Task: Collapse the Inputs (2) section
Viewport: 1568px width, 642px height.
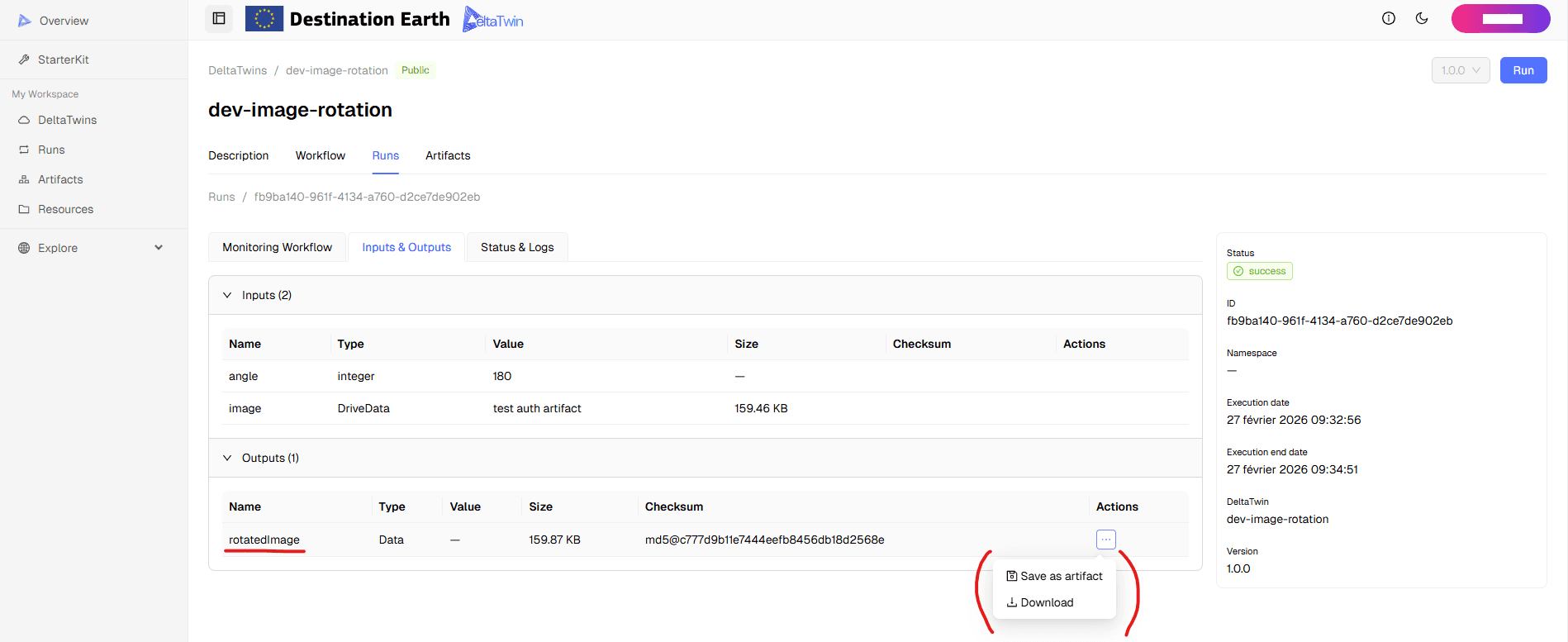Action: coord(227,295)
